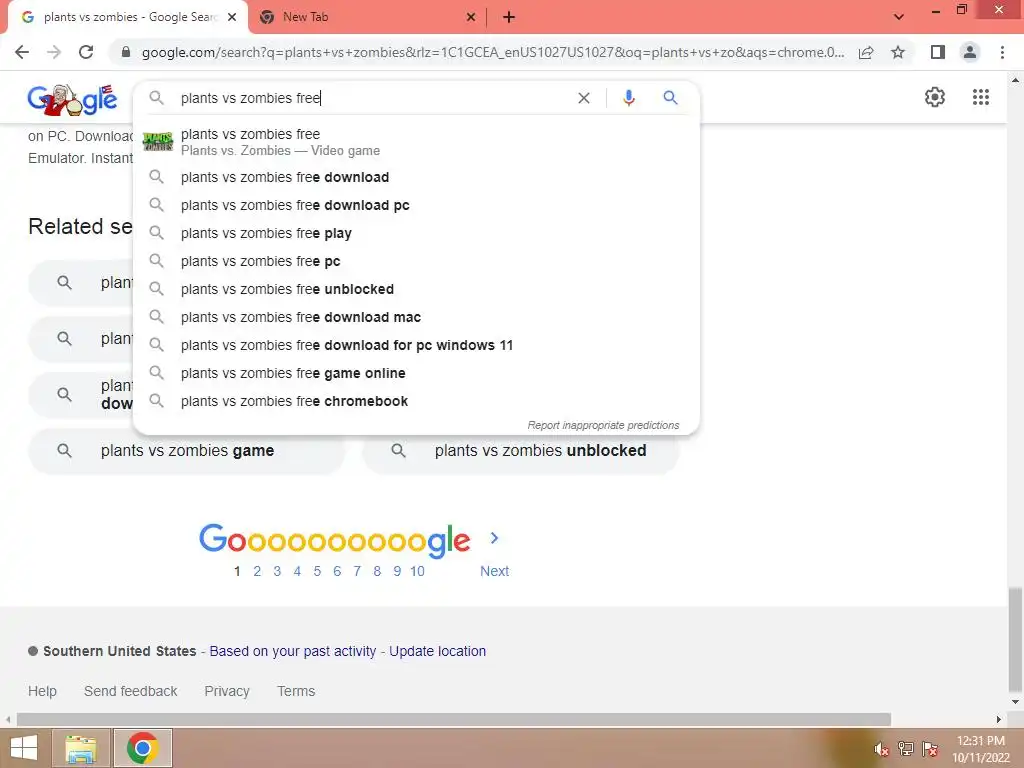
Task: Click the network tray icon
Action: [906, 749]
